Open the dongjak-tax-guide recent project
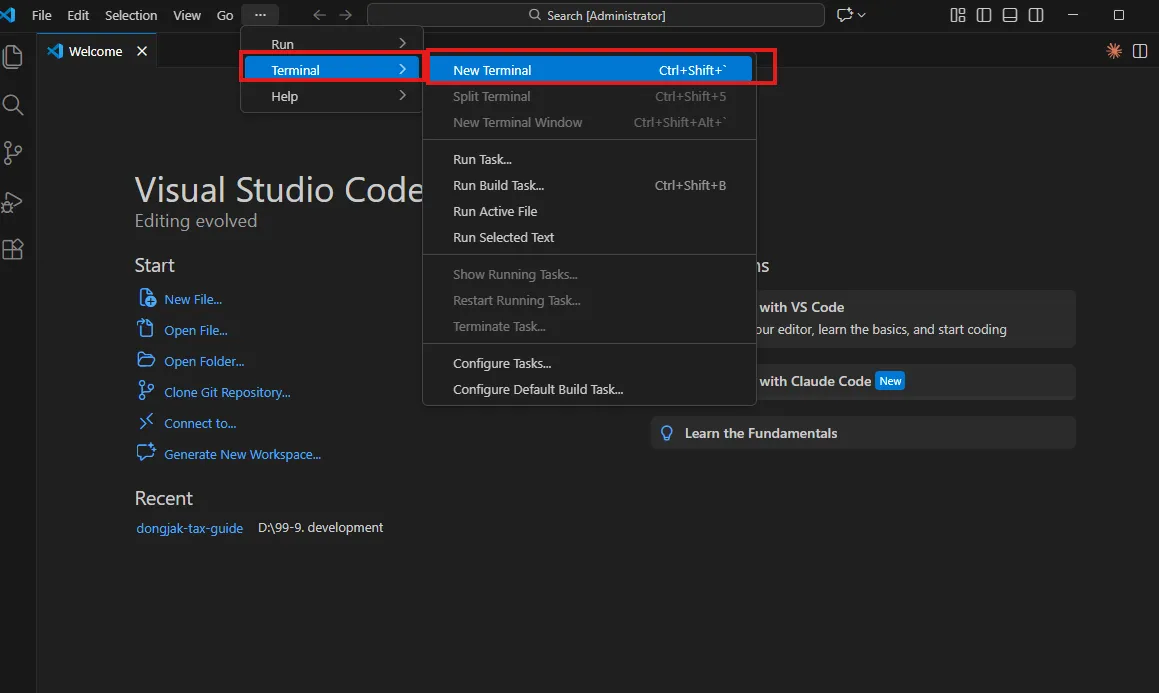This screenshot has width=1159, height=693. pyautogui.click(x=189, y=528)
